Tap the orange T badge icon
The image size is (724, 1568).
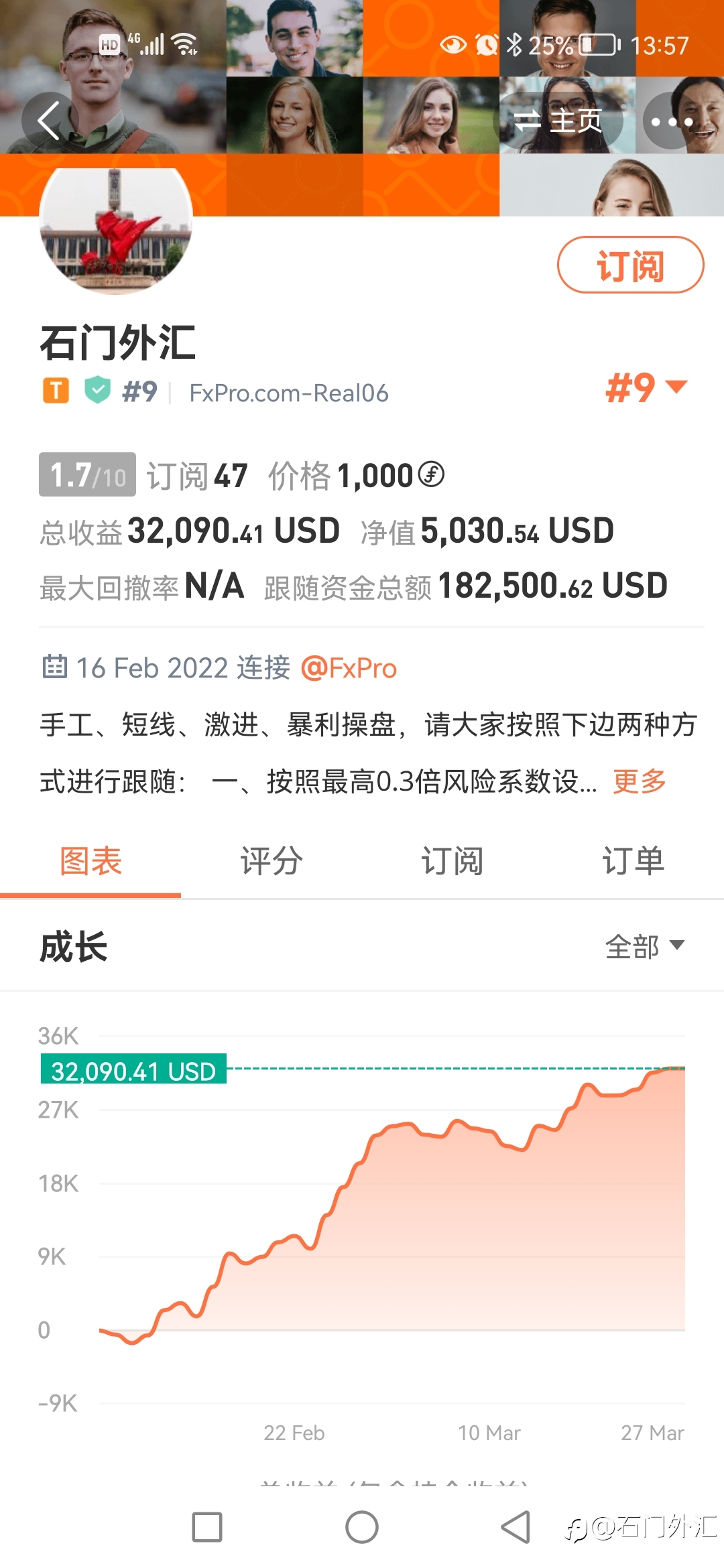click(x=56, y=390)
